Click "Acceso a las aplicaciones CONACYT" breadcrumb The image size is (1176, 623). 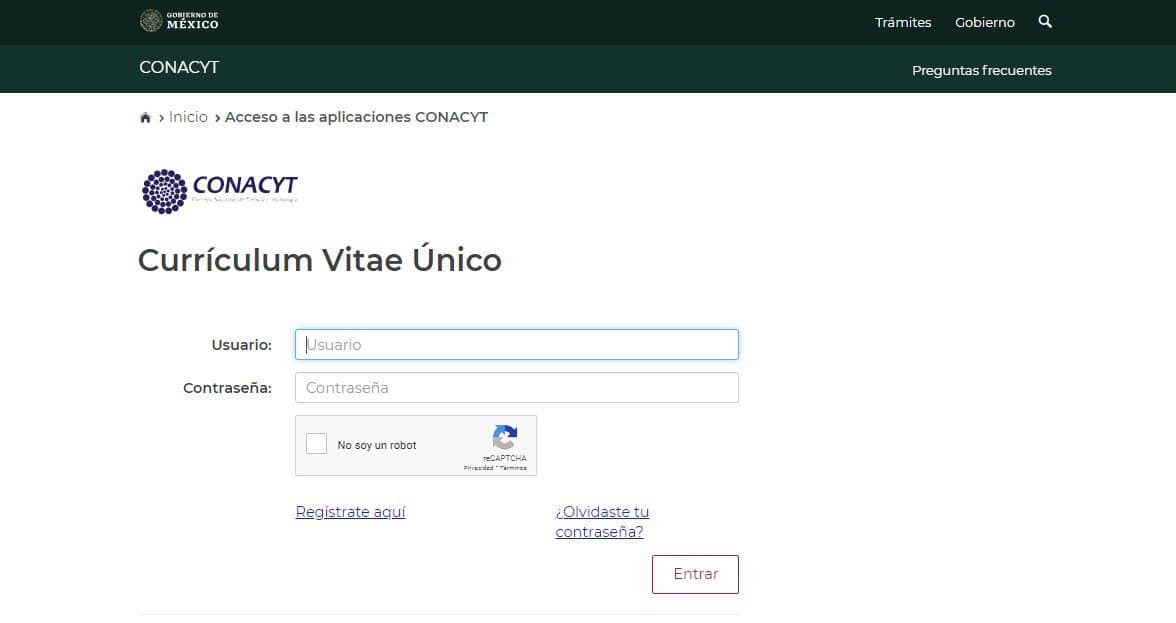pyautogui.click(x=356, y=117)
